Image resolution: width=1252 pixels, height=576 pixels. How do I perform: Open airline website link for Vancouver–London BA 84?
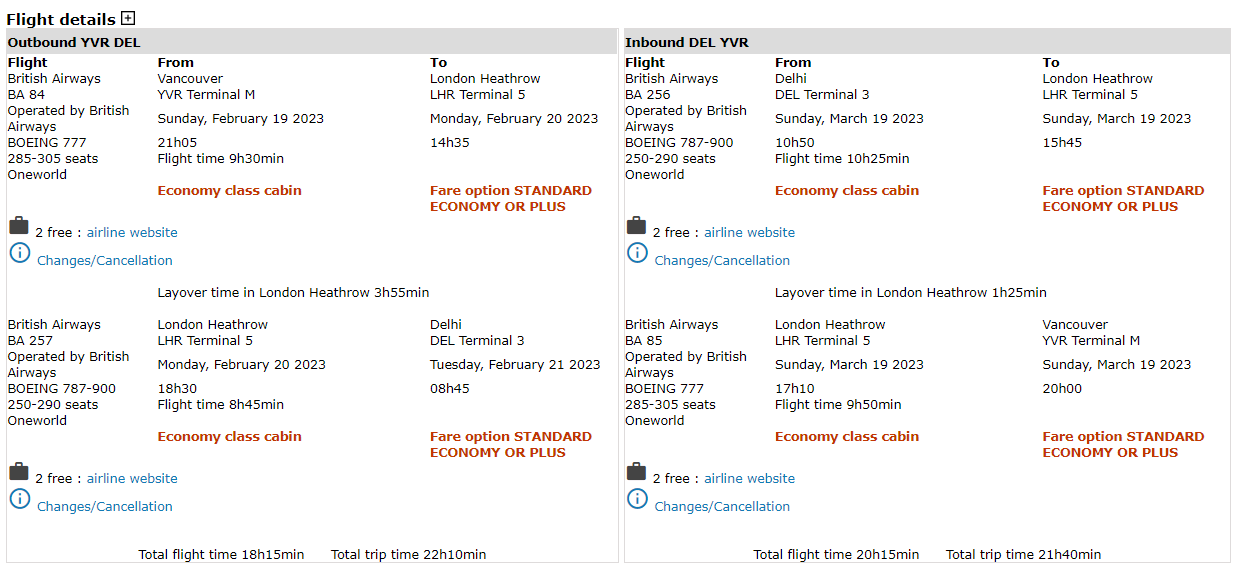132,233
